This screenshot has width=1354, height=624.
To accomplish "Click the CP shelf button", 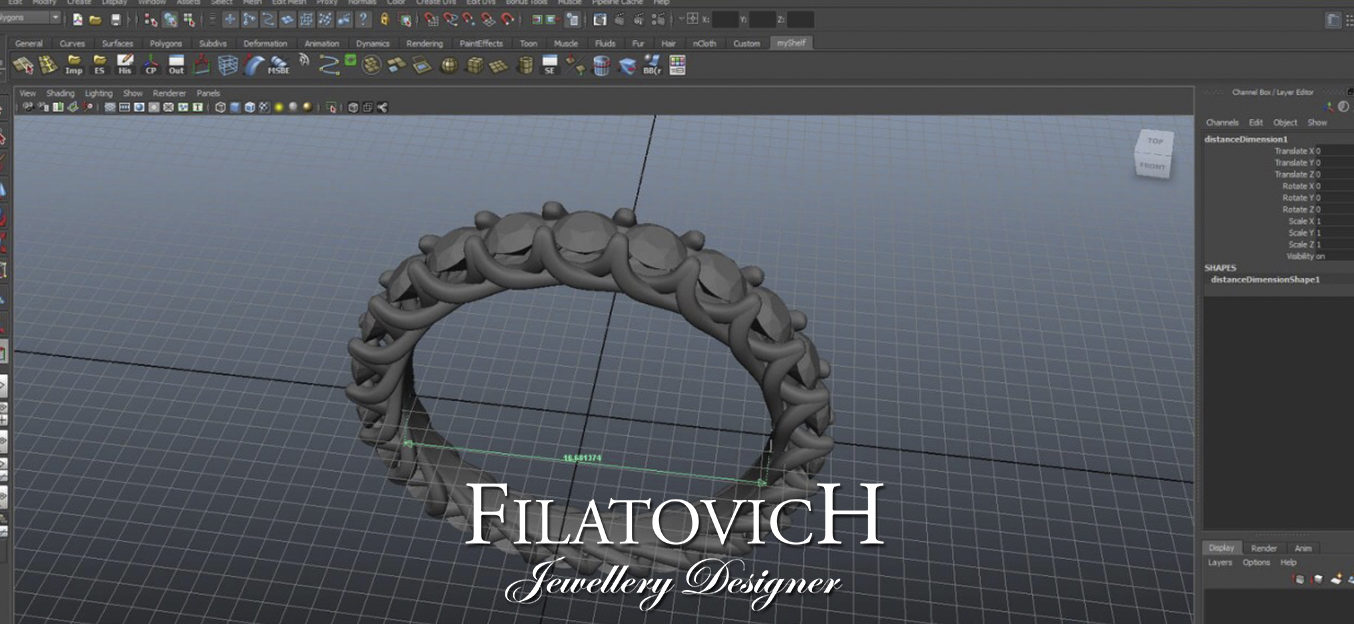I will pos(151,65).
